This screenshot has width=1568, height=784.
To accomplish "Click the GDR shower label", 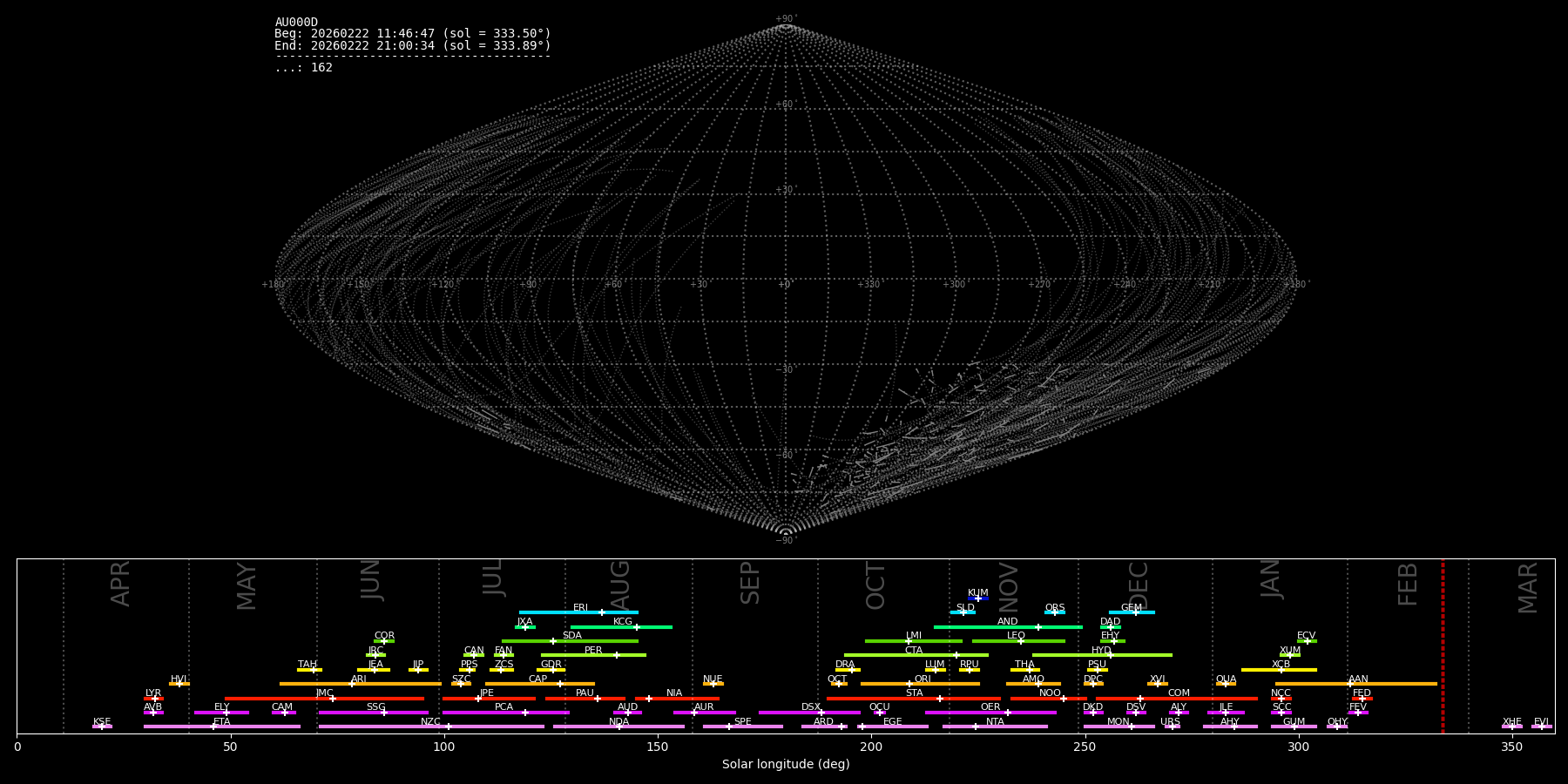I will point(551,665).
